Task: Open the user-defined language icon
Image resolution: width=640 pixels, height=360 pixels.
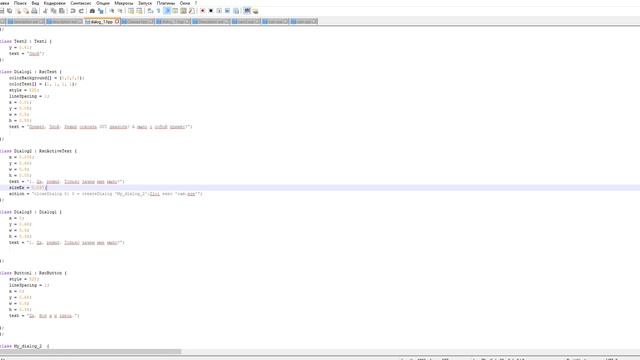Action: pos(175,11)
